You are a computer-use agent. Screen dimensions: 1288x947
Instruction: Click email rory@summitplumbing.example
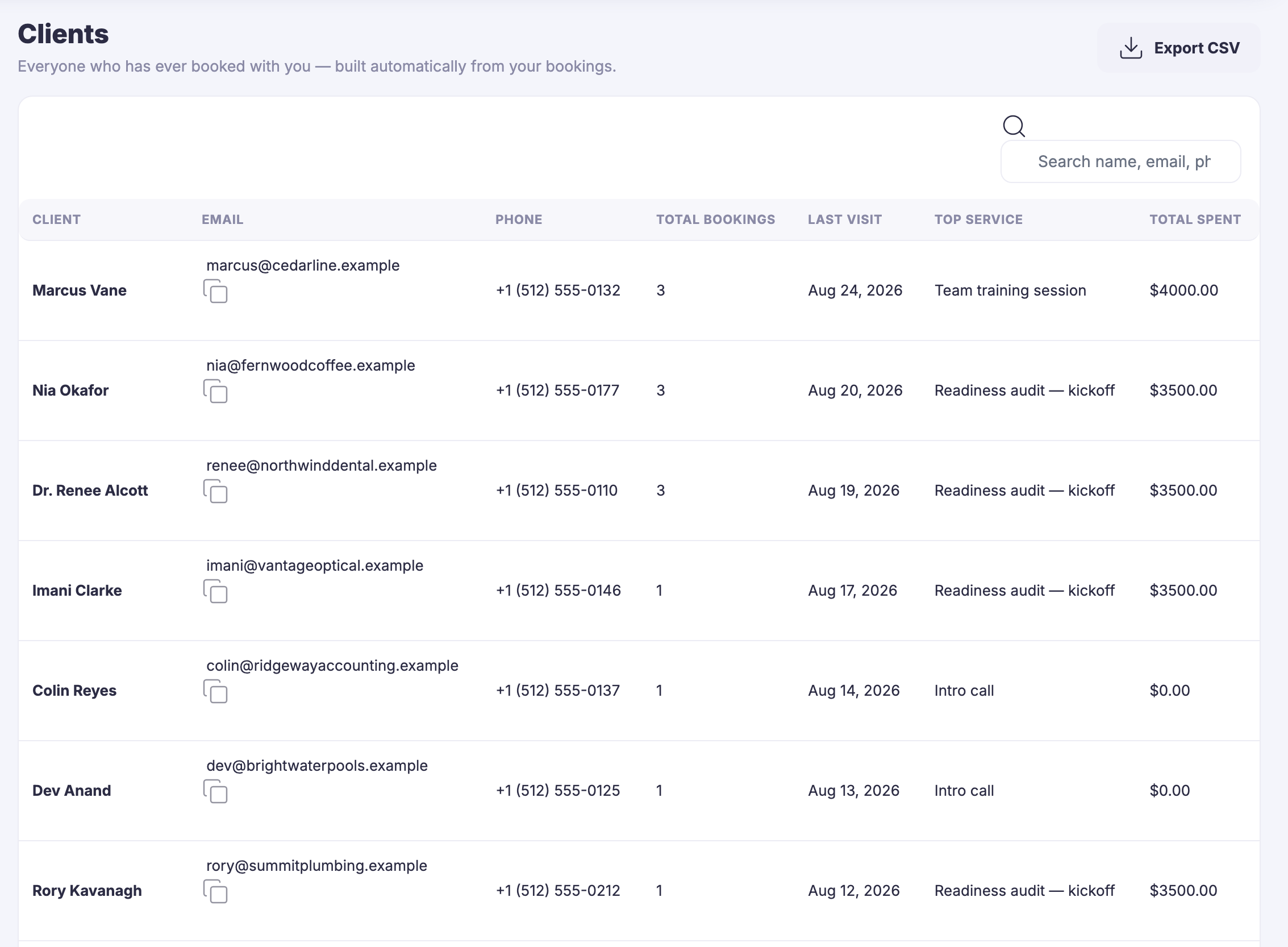coord(317,866)
